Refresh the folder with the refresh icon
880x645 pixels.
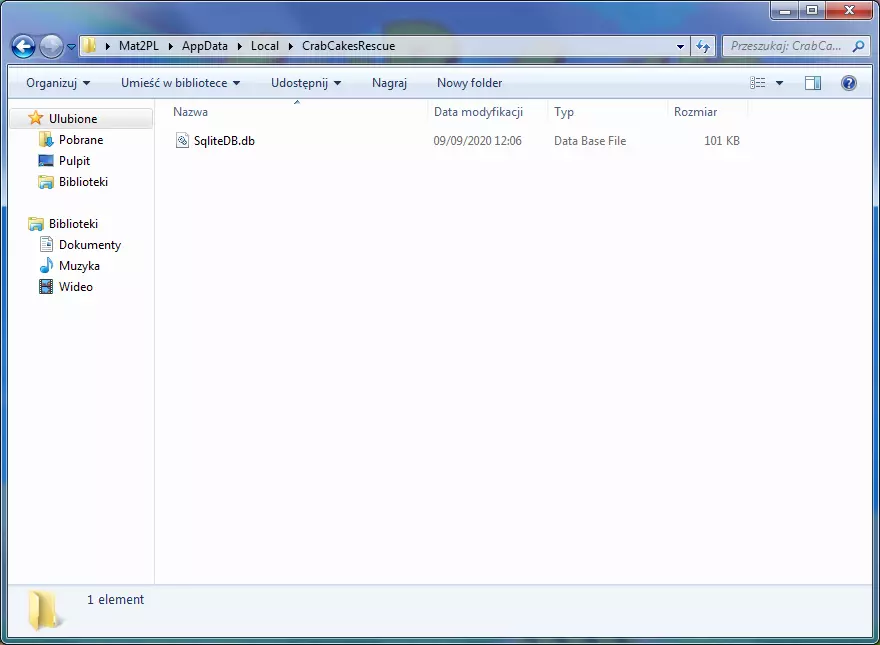703,47
